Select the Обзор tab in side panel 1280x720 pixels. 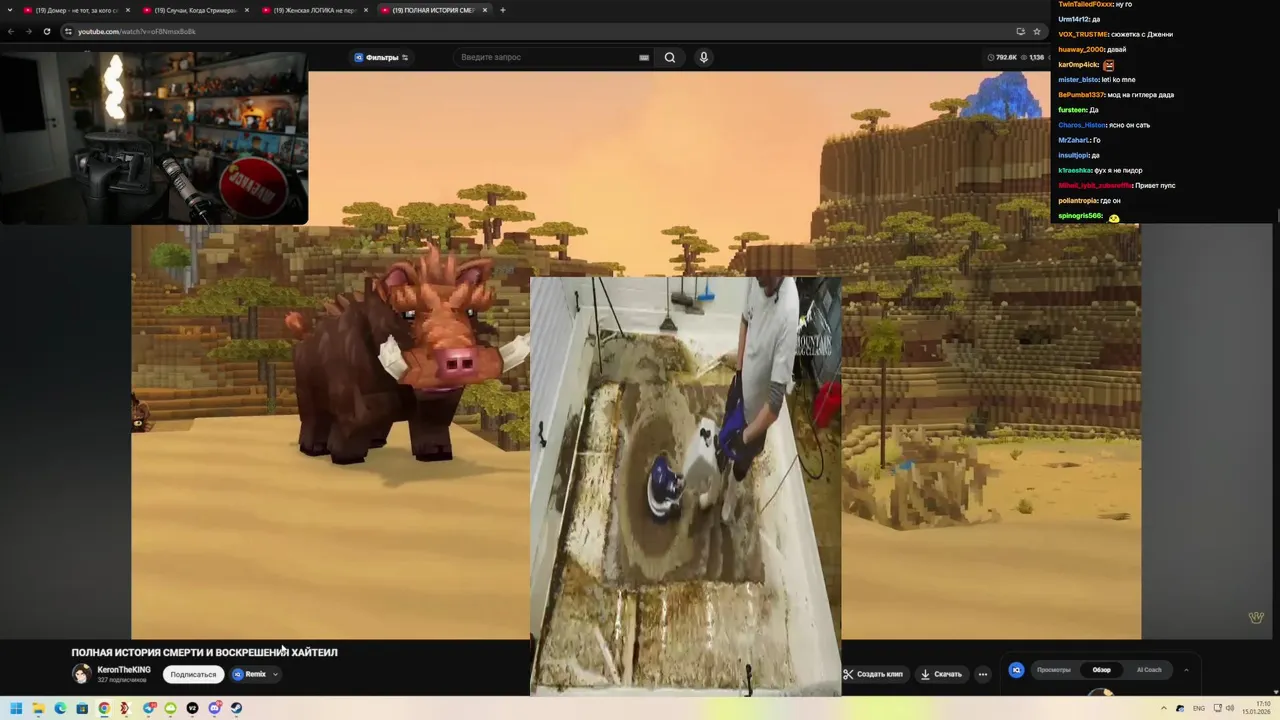[1101, 670]
